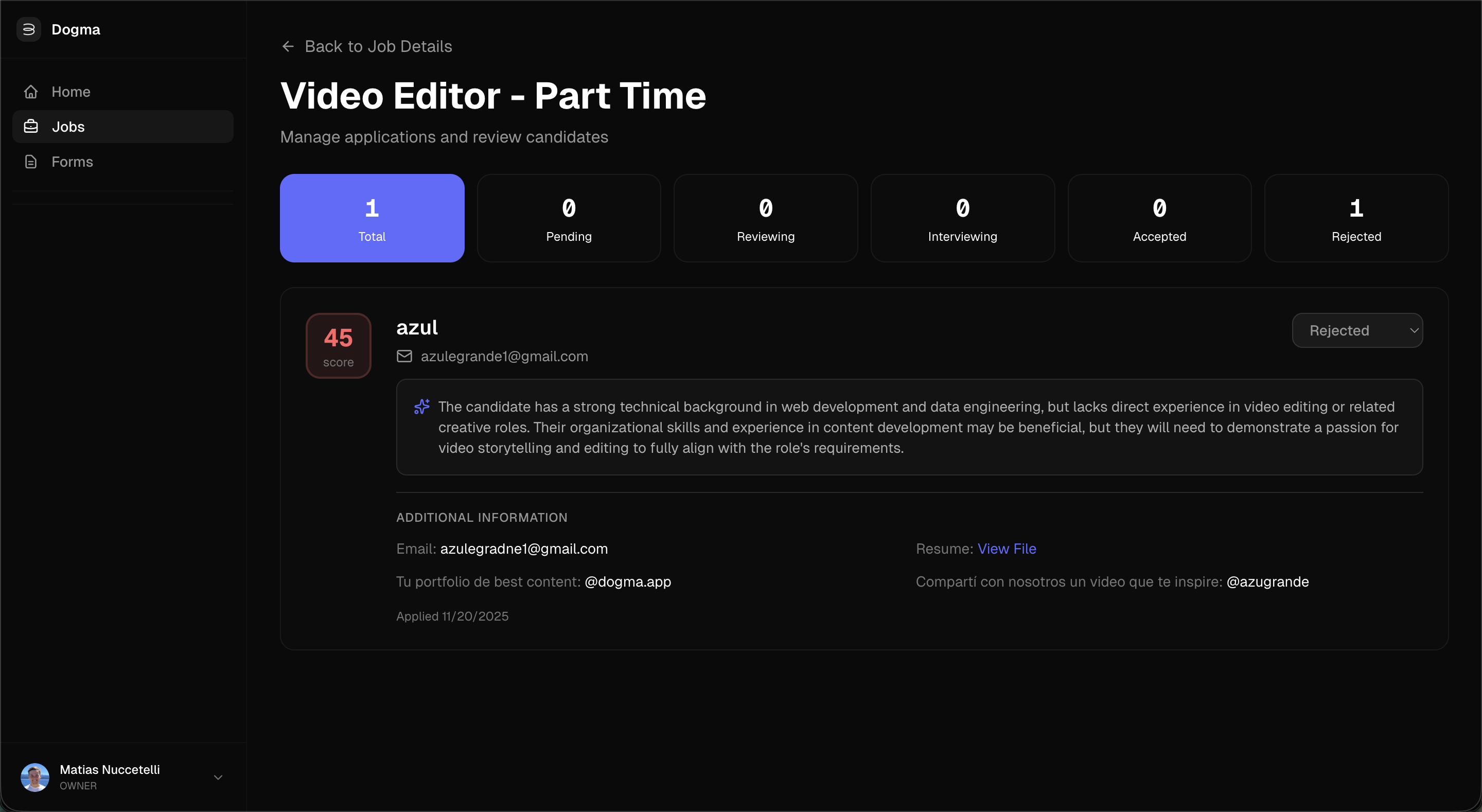Expand the owner account menu chevron
This screenshot has width=1482, height=812.
pyautogui.click(x=218, y=777)
